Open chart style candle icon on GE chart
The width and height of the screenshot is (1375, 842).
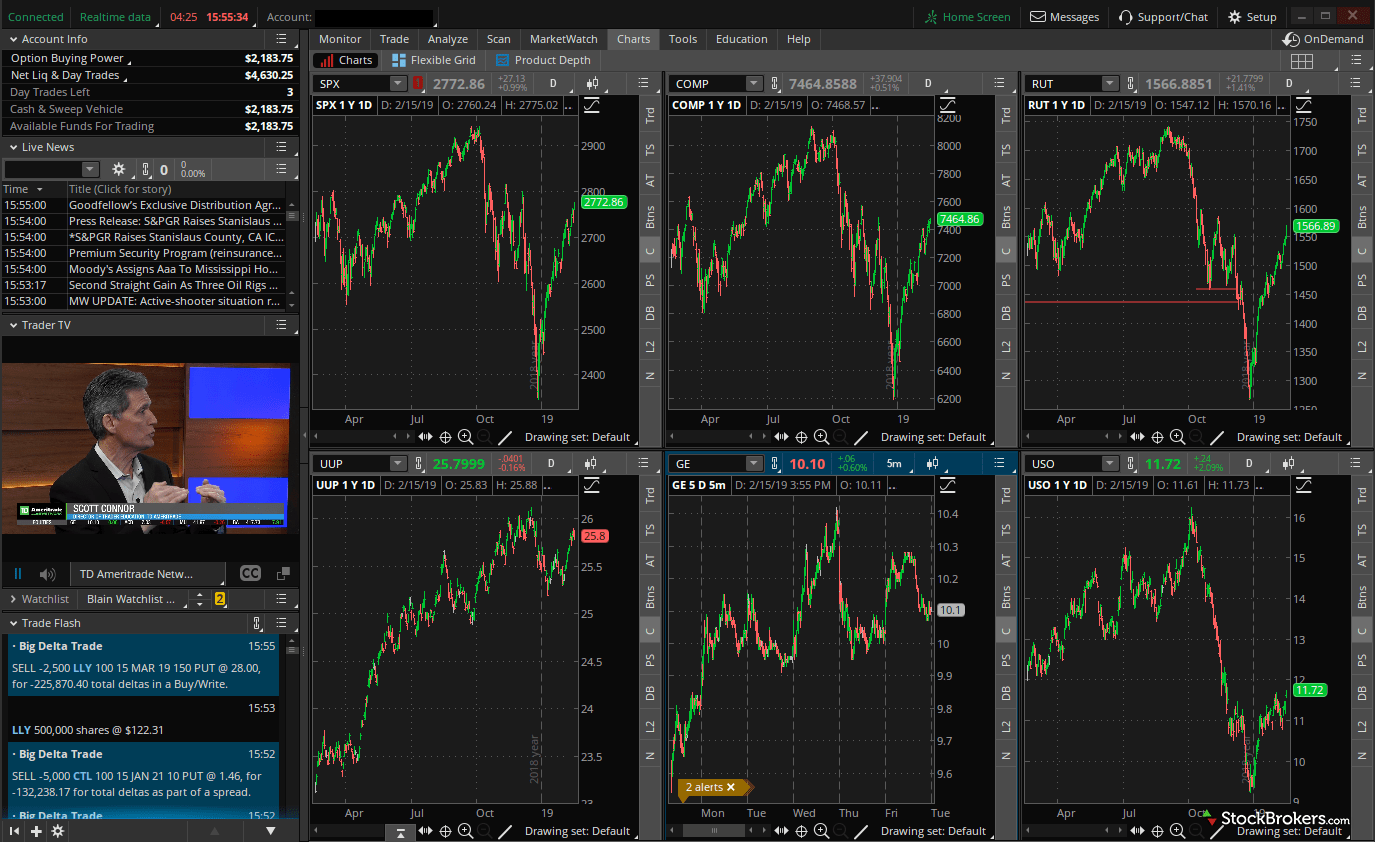932,464
